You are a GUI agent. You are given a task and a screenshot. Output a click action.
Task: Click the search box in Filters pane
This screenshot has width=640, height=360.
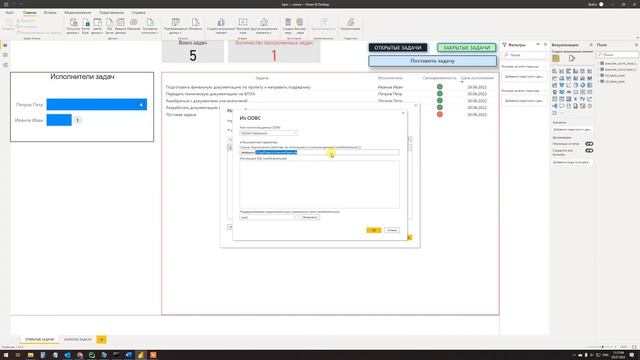click(x=524, y=55)
